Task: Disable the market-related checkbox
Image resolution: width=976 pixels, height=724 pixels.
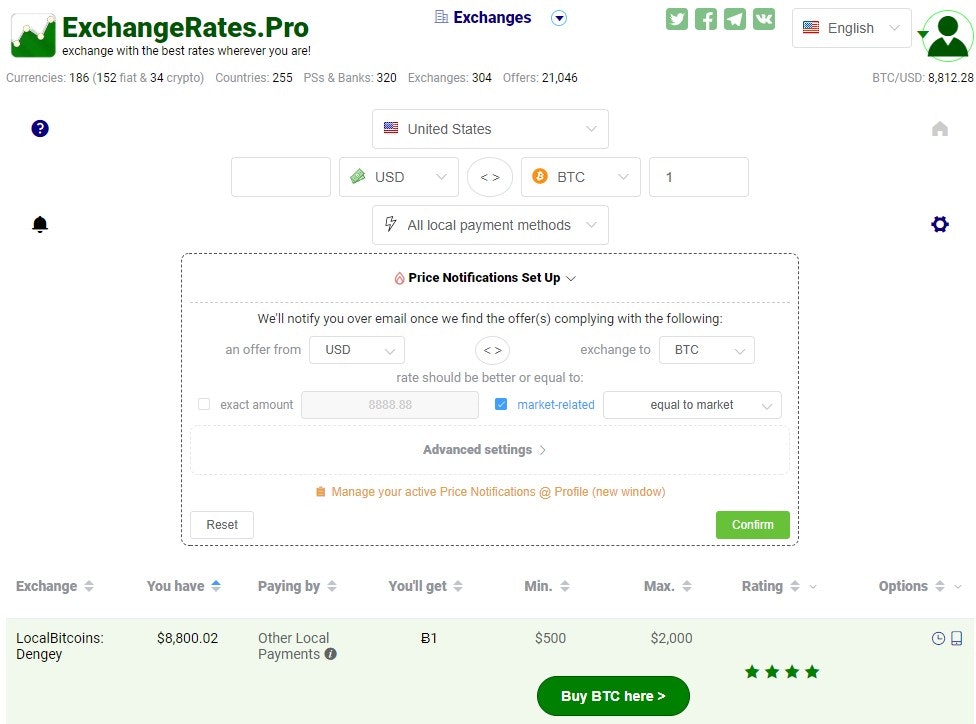Action: 501,404
